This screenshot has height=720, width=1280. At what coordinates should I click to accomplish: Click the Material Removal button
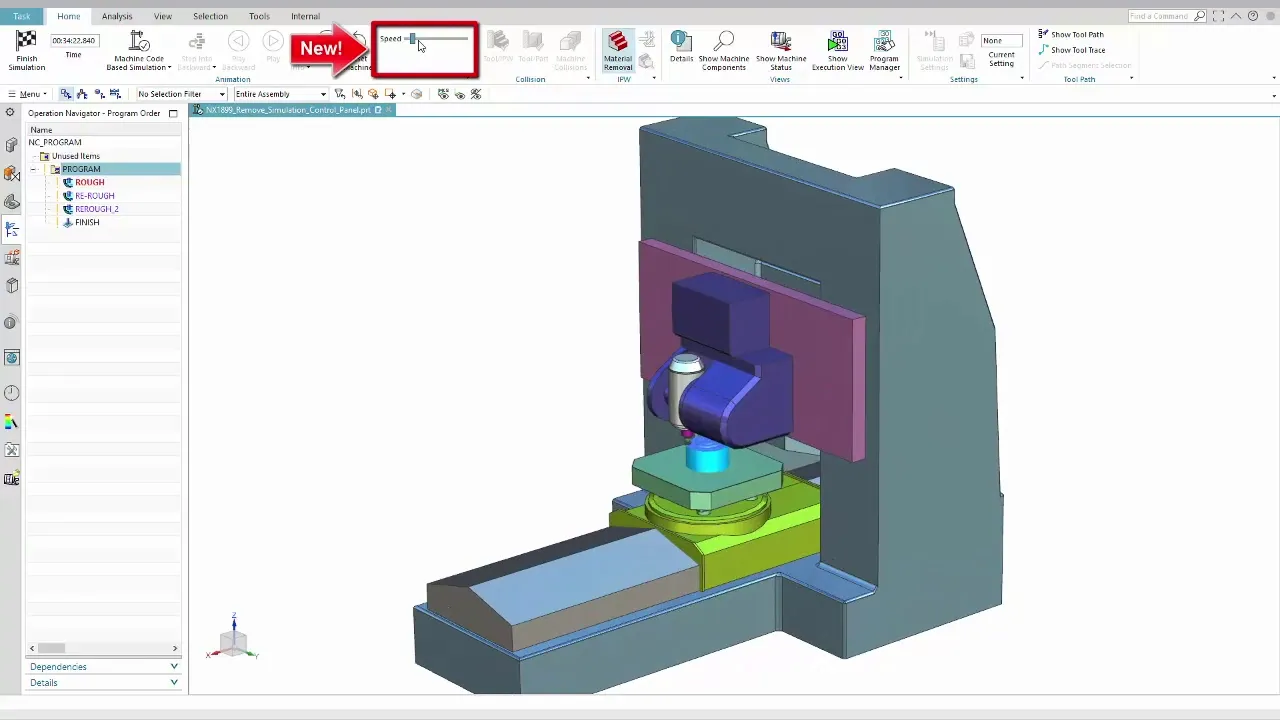618,50
